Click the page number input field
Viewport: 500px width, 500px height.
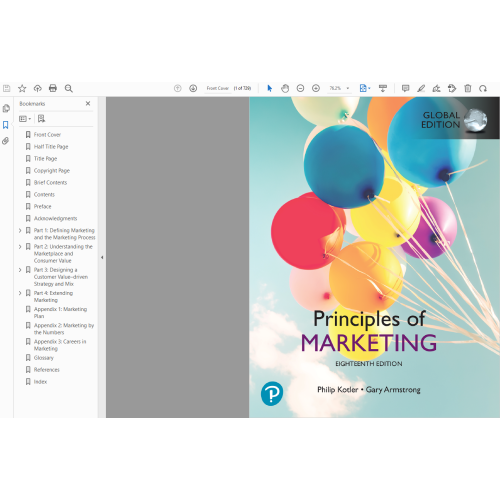tap(218, 88)
